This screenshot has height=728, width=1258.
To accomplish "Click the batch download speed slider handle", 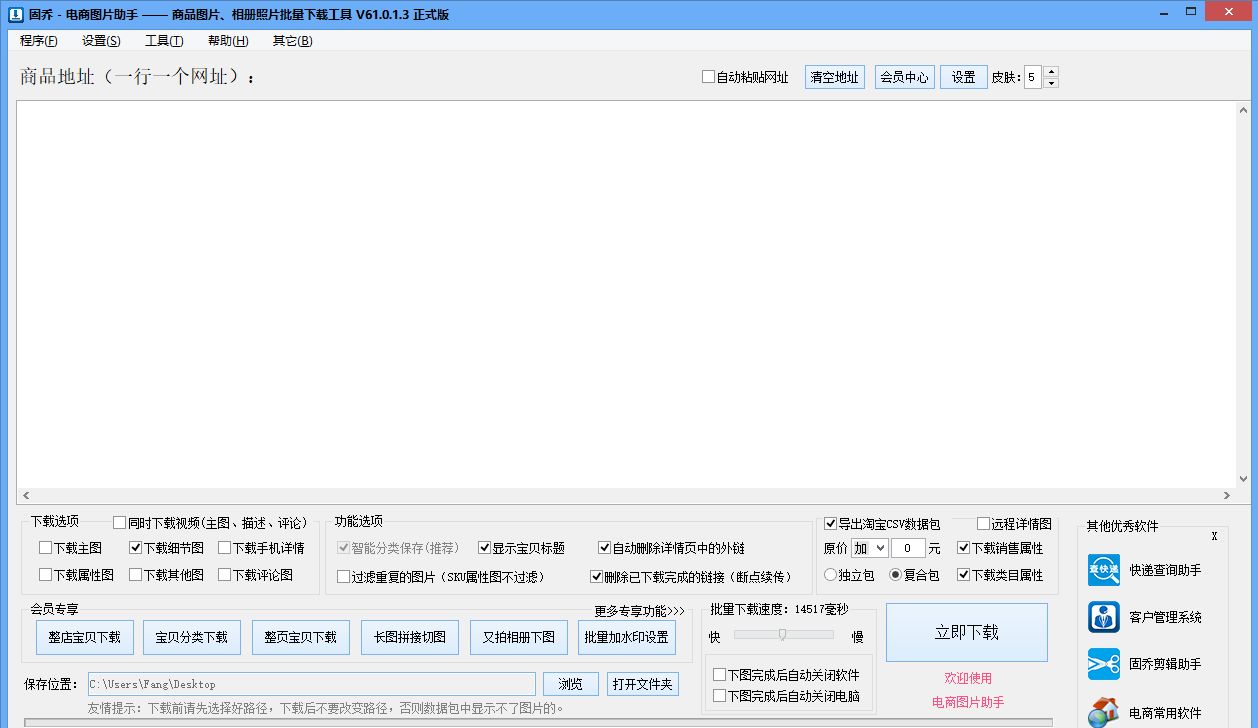I will (783, 633).
